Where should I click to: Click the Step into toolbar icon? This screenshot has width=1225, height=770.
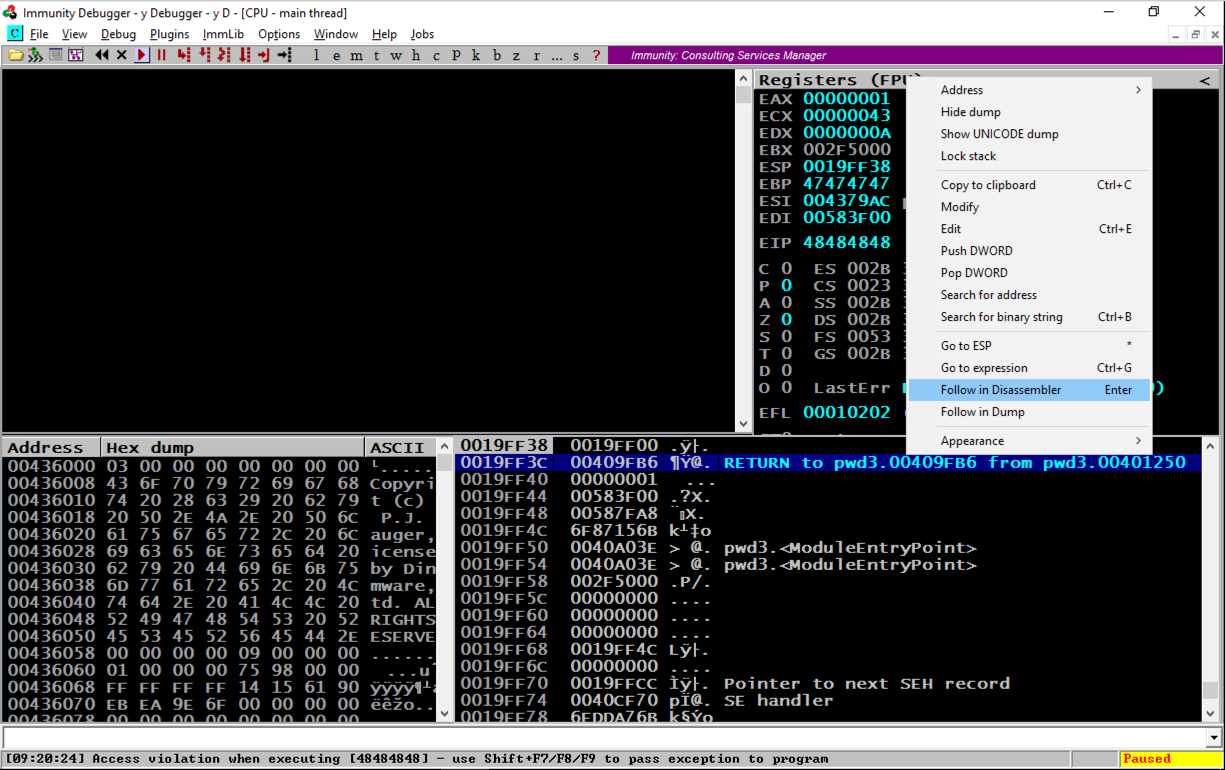pos(183,55)
